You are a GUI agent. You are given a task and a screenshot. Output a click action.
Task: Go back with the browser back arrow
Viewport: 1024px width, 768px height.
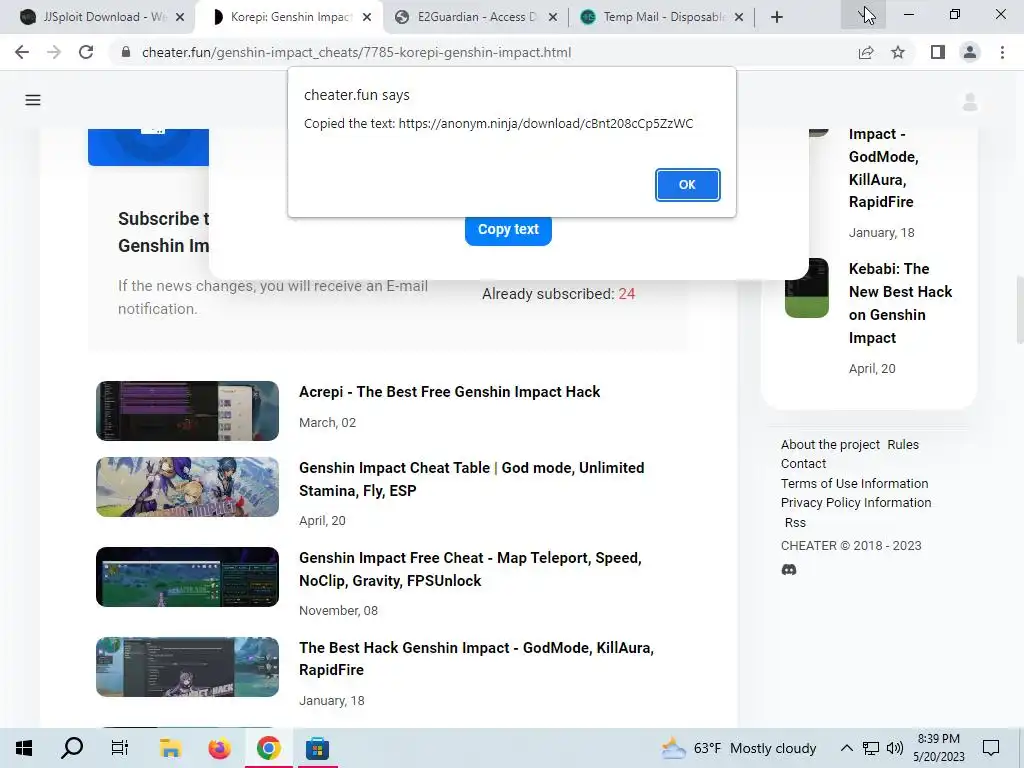(x=22, y=52)
